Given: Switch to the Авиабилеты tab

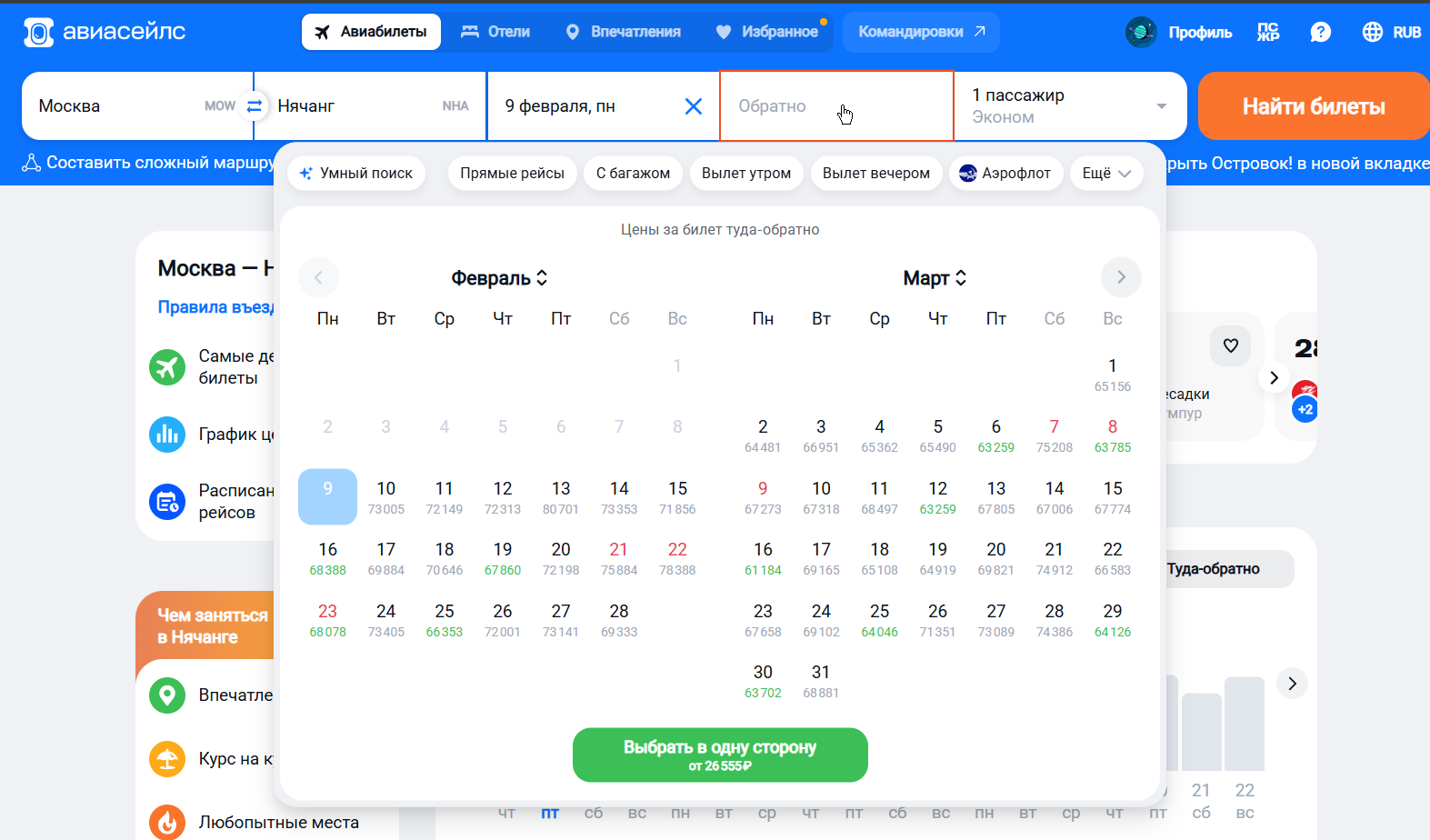Looking at the screenshot, I should tap(371, 32).
